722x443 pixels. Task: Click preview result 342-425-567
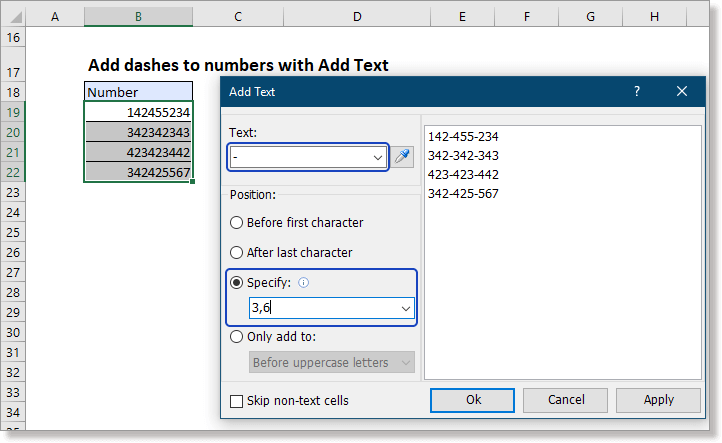click(462, 193)
